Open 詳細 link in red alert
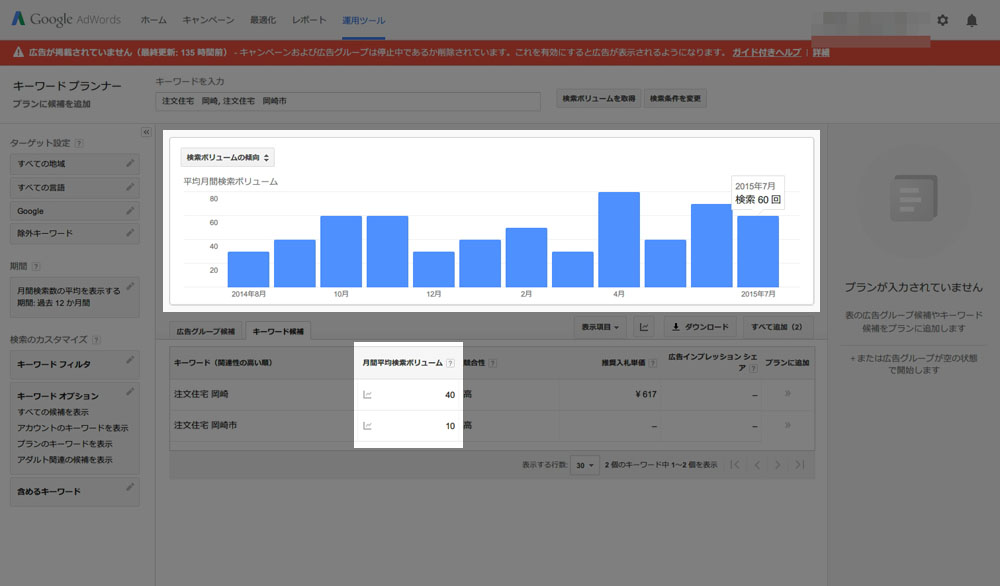This screenshot has width=1000, height=586. 821,52
